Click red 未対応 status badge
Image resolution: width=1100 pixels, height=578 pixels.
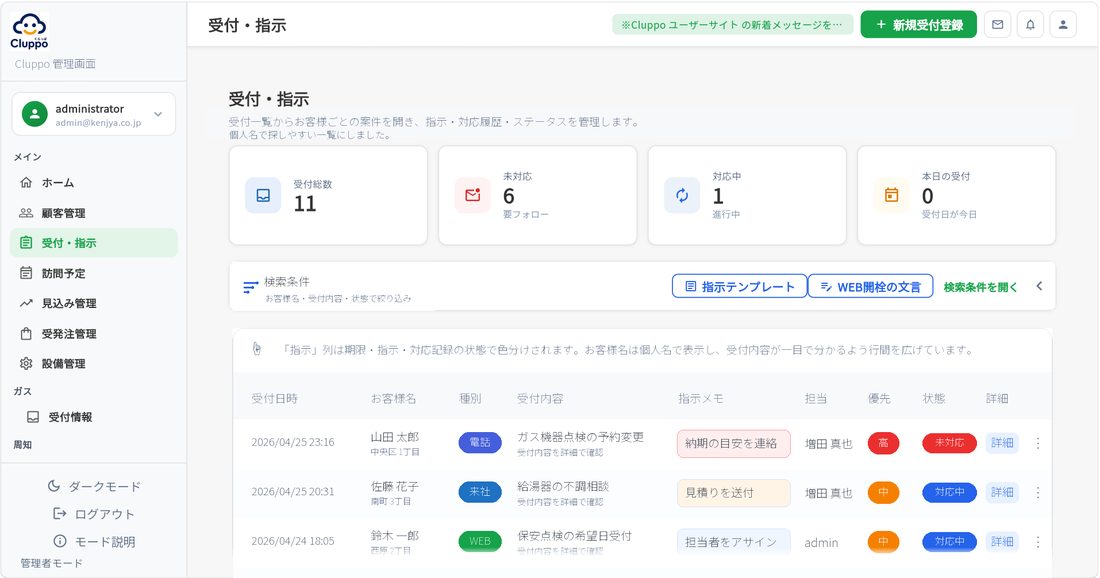pyautogui.click(x=949, y=443)
